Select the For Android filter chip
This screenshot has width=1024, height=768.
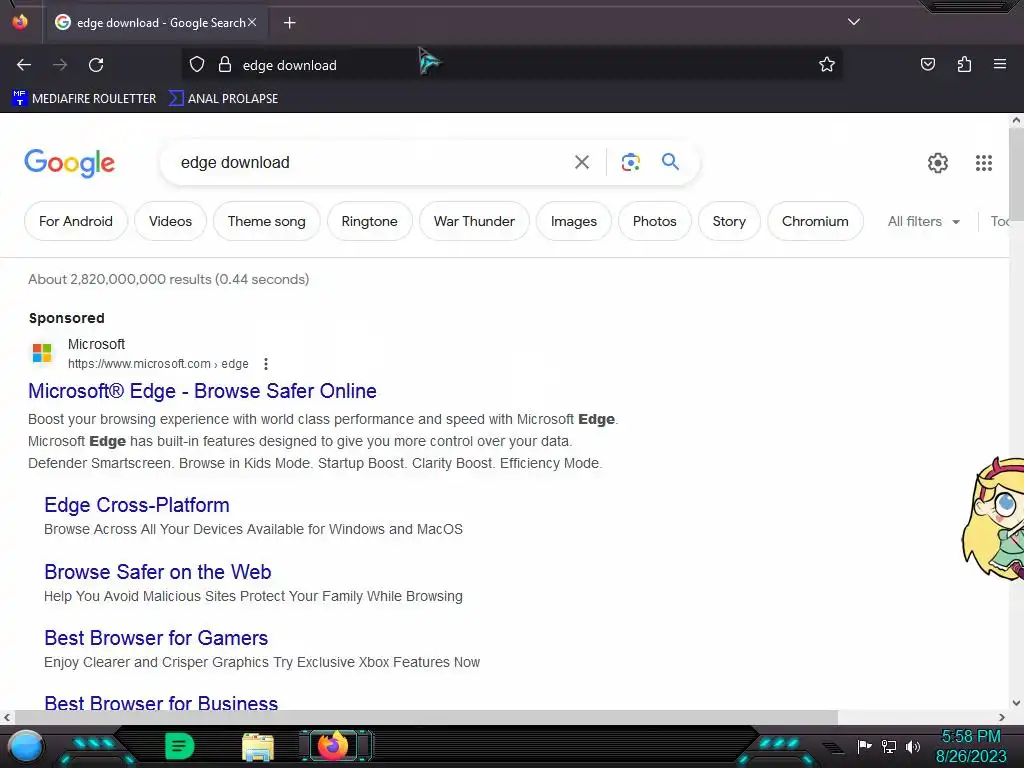[76, 221]
